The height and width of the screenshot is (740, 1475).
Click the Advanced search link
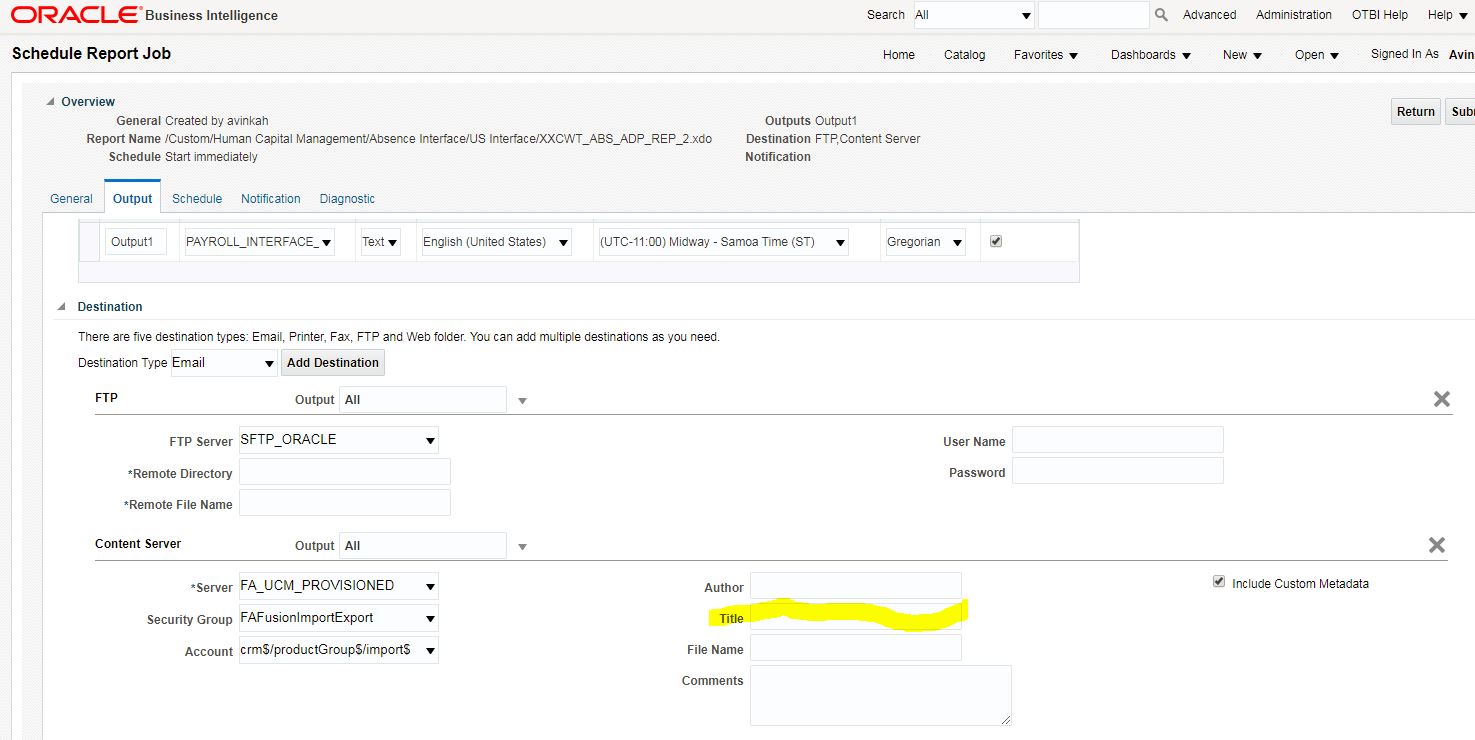[x=1210, y=15]
